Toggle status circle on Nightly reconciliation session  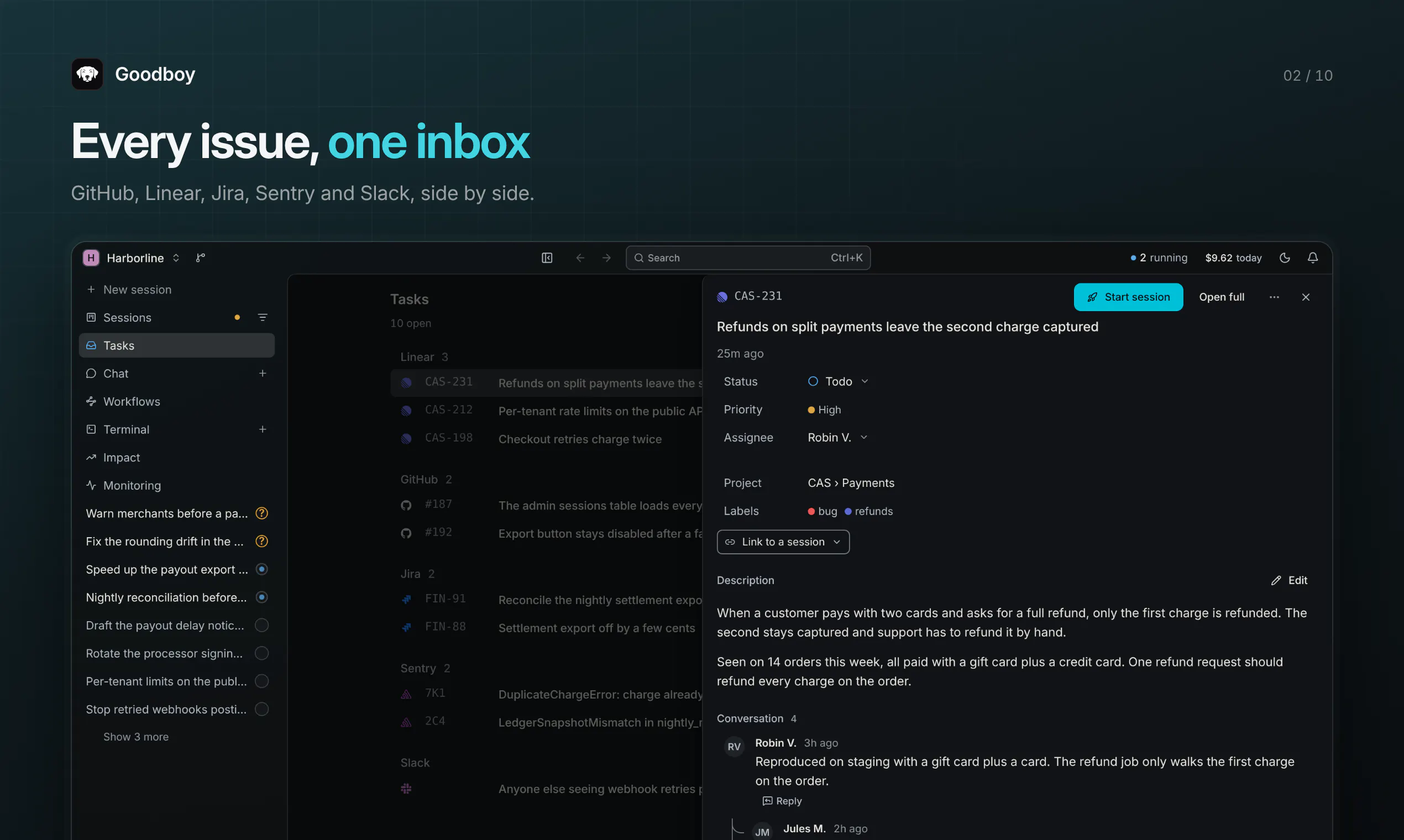coord(261,597)
